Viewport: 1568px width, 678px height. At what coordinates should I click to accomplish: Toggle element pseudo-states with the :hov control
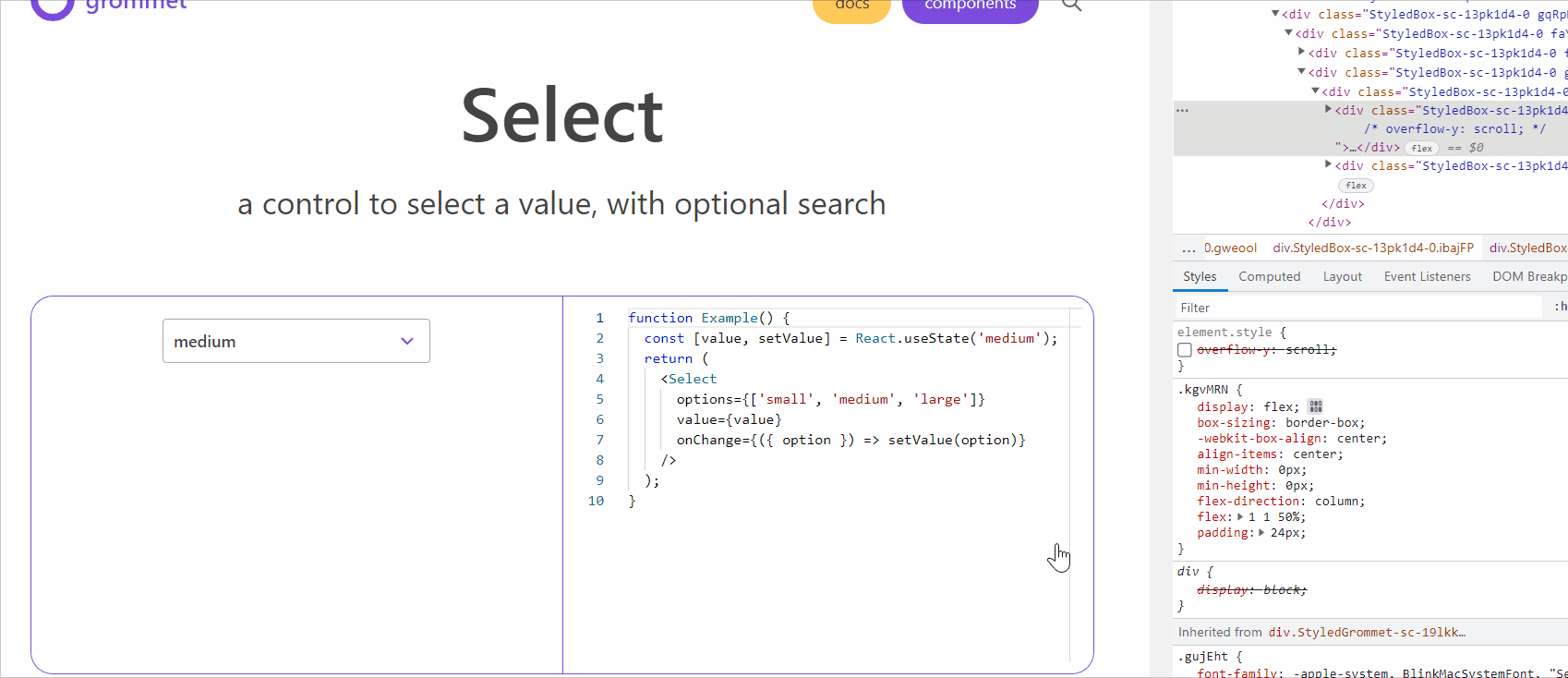tap(1559, 307)
